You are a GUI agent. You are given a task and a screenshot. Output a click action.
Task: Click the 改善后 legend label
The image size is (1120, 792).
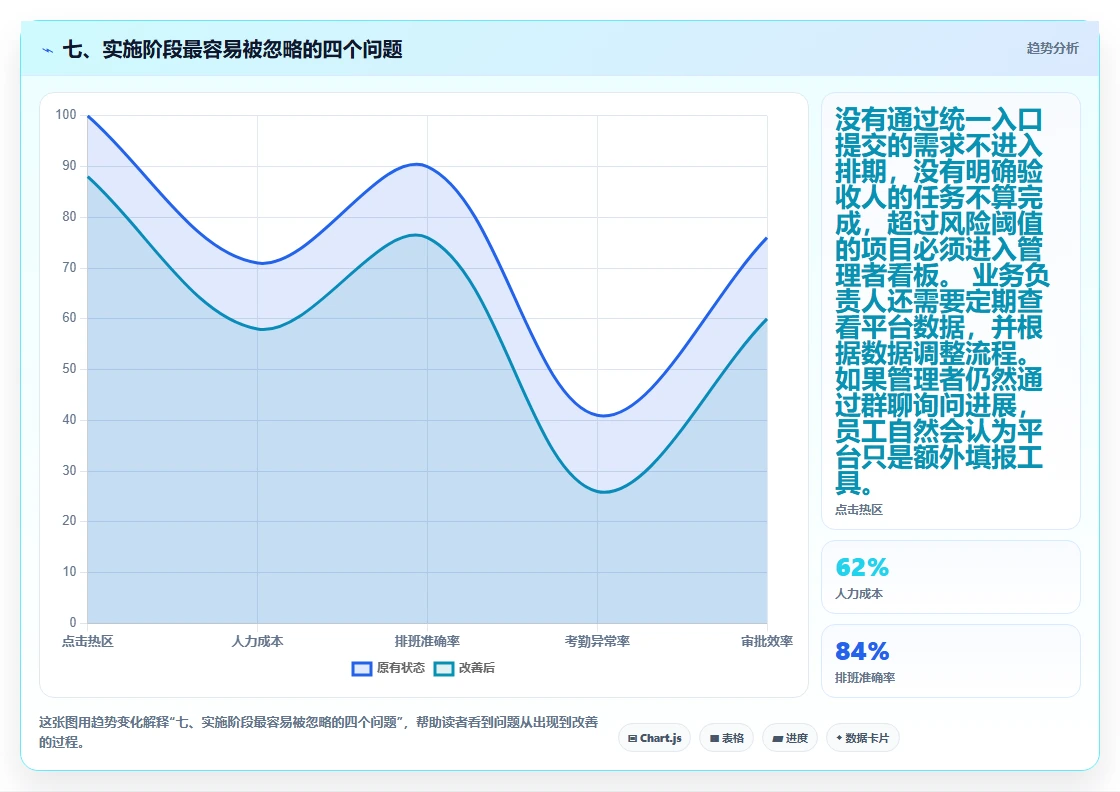point(476,668)
